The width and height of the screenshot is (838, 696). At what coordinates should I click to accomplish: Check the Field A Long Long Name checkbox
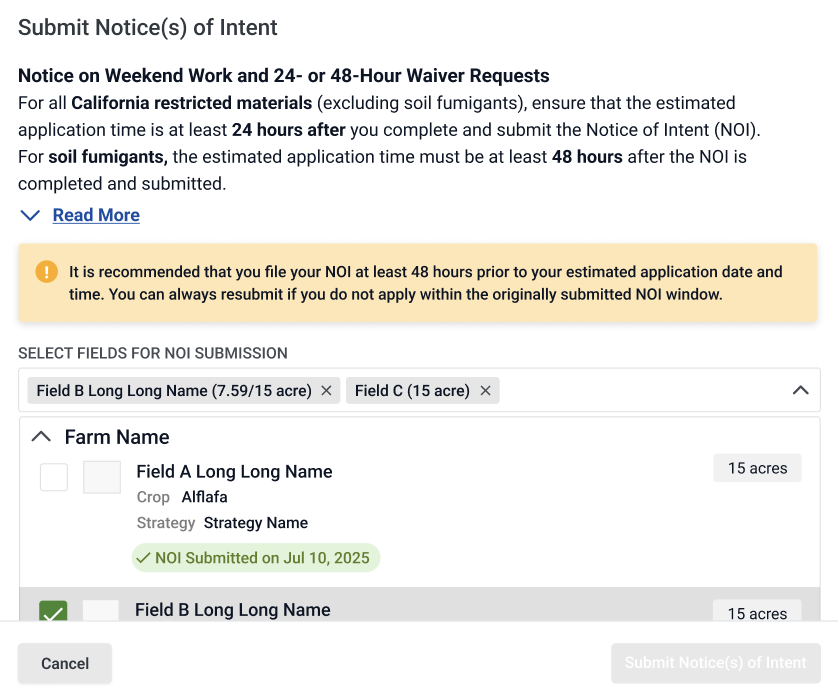click(54, 477)
